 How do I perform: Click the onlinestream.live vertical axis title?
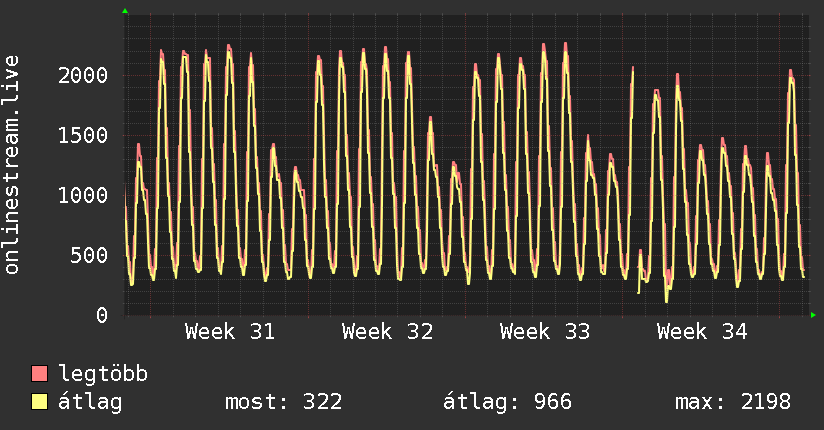coord(11,165)
